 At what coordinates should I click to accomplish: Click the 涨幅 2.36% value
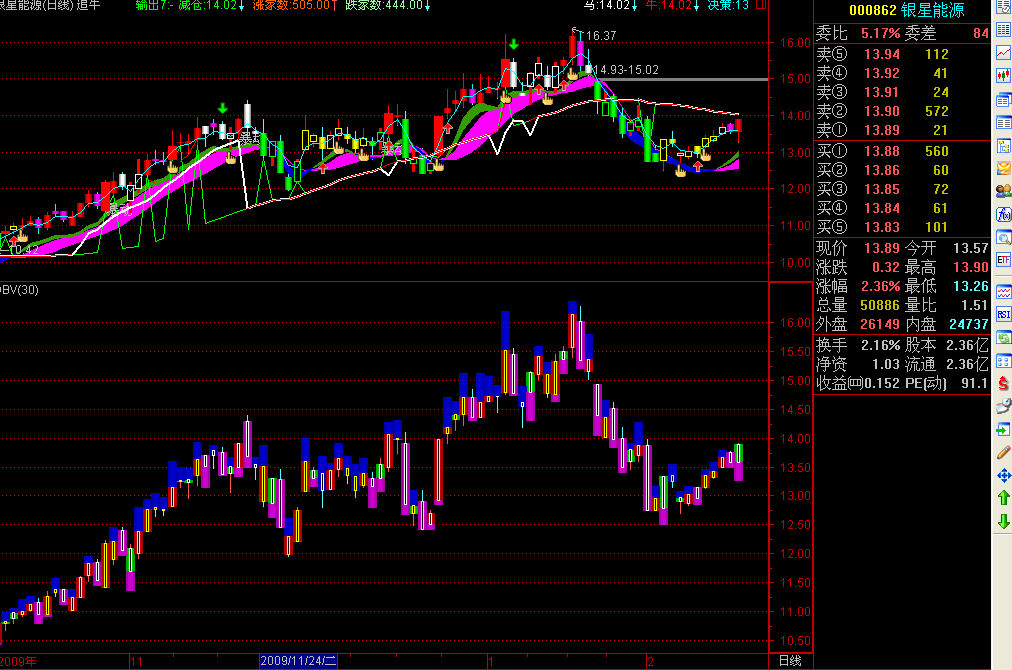coord(880,286)
